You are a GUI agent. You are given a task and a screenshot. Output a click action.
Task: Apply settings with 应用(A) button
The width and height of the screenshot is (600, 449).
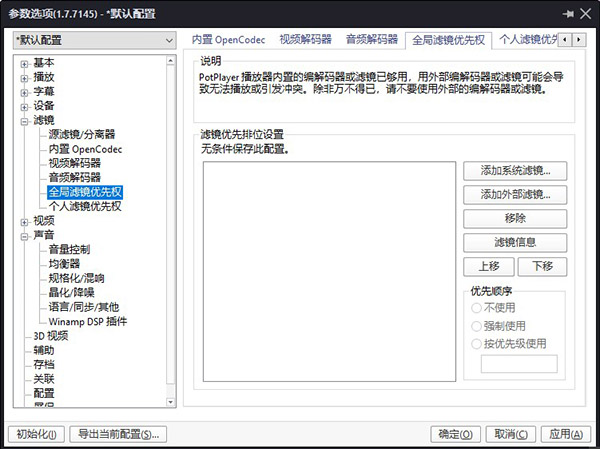(x=566, y=434)
